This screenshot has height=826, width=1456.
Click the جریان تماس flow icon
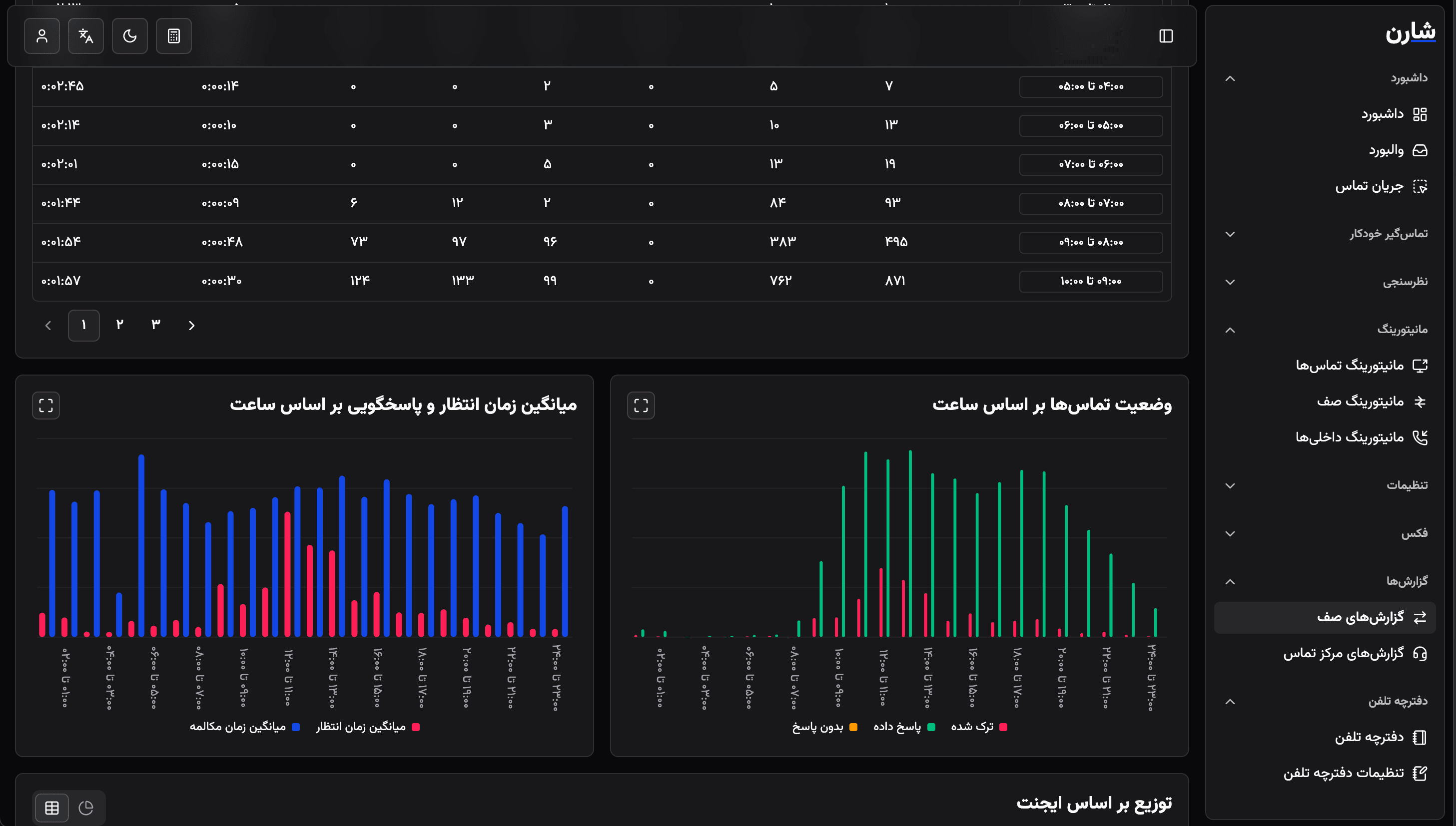[x=1420, y=186]
